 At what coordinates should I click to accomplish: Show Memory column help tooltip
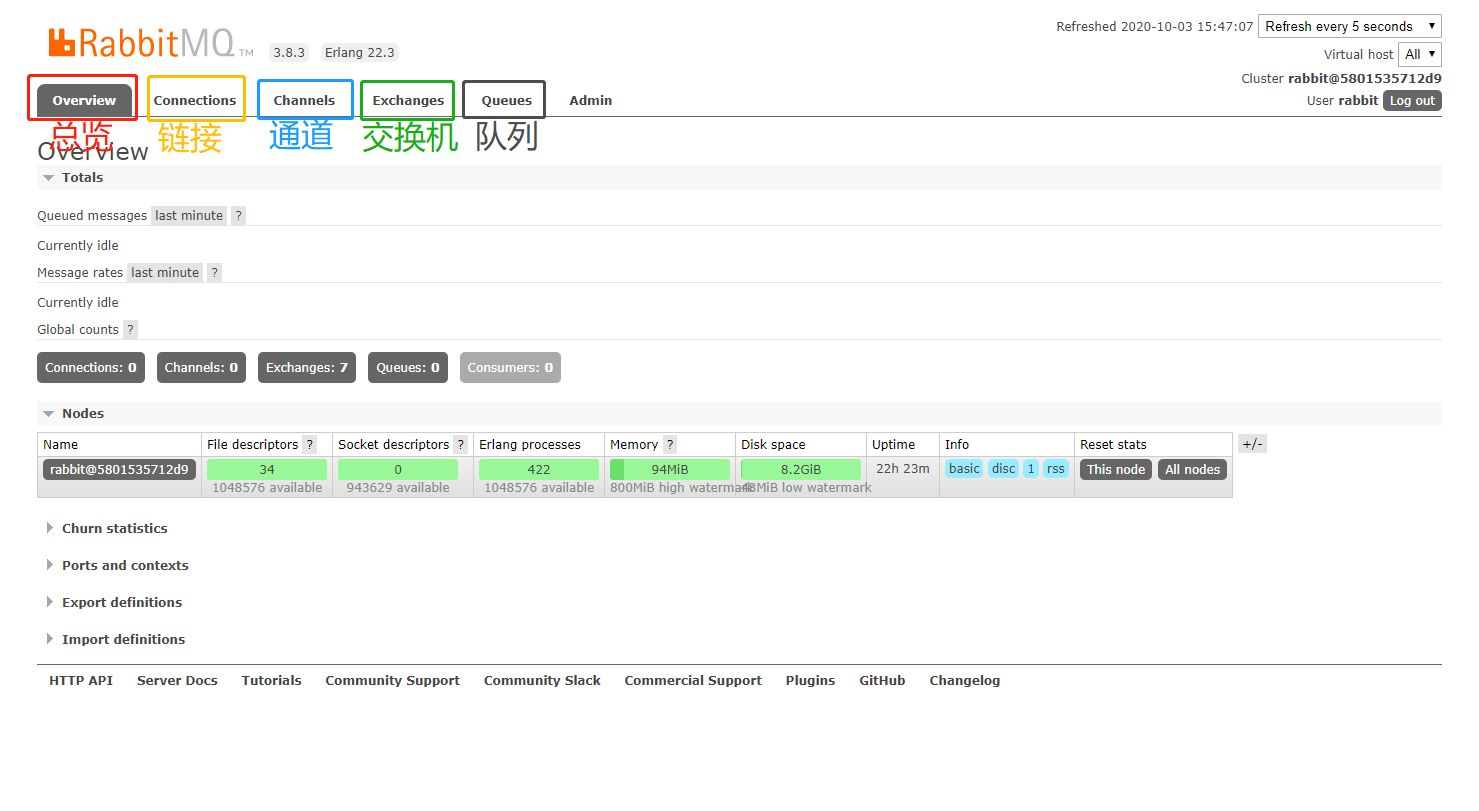point(670,445)
